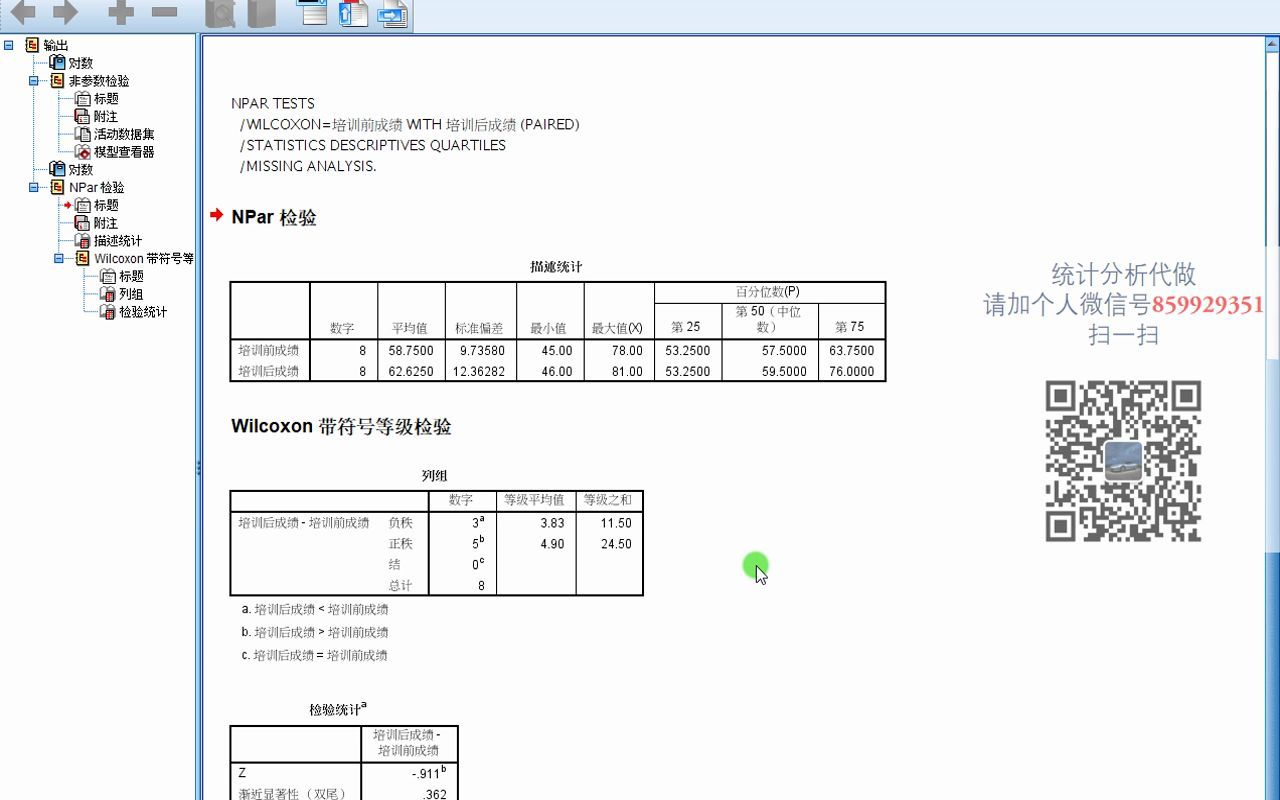Click the NPar 检验 heading in output
The height and width of the screenshot is (800, 1280).
click(273, 217)
